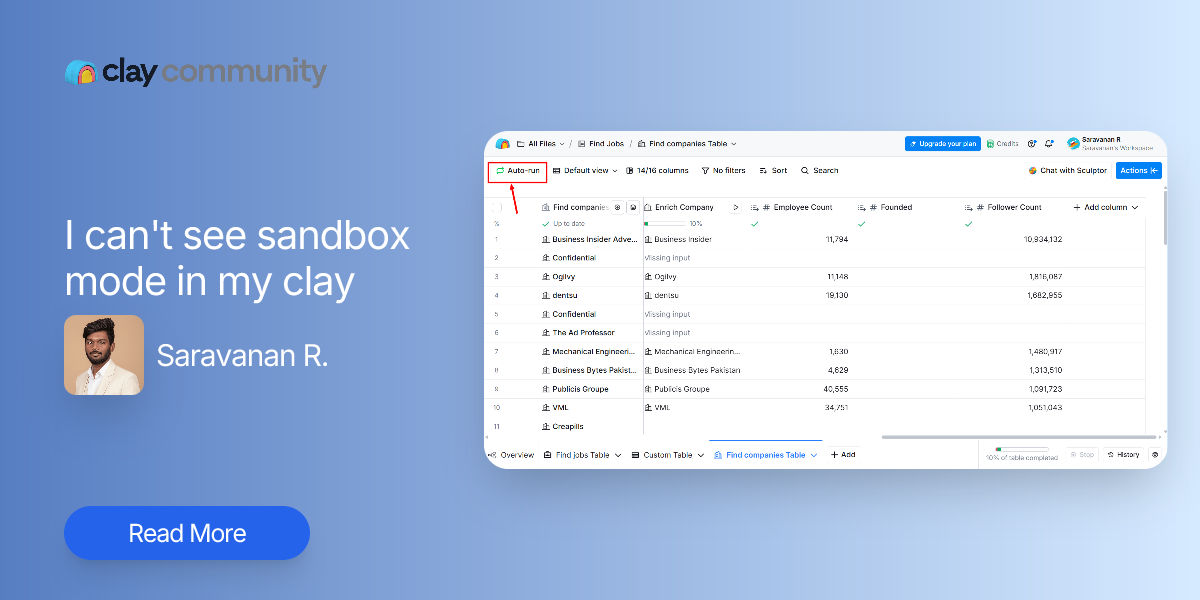Enable Auto-run for the table

(517, 170)
